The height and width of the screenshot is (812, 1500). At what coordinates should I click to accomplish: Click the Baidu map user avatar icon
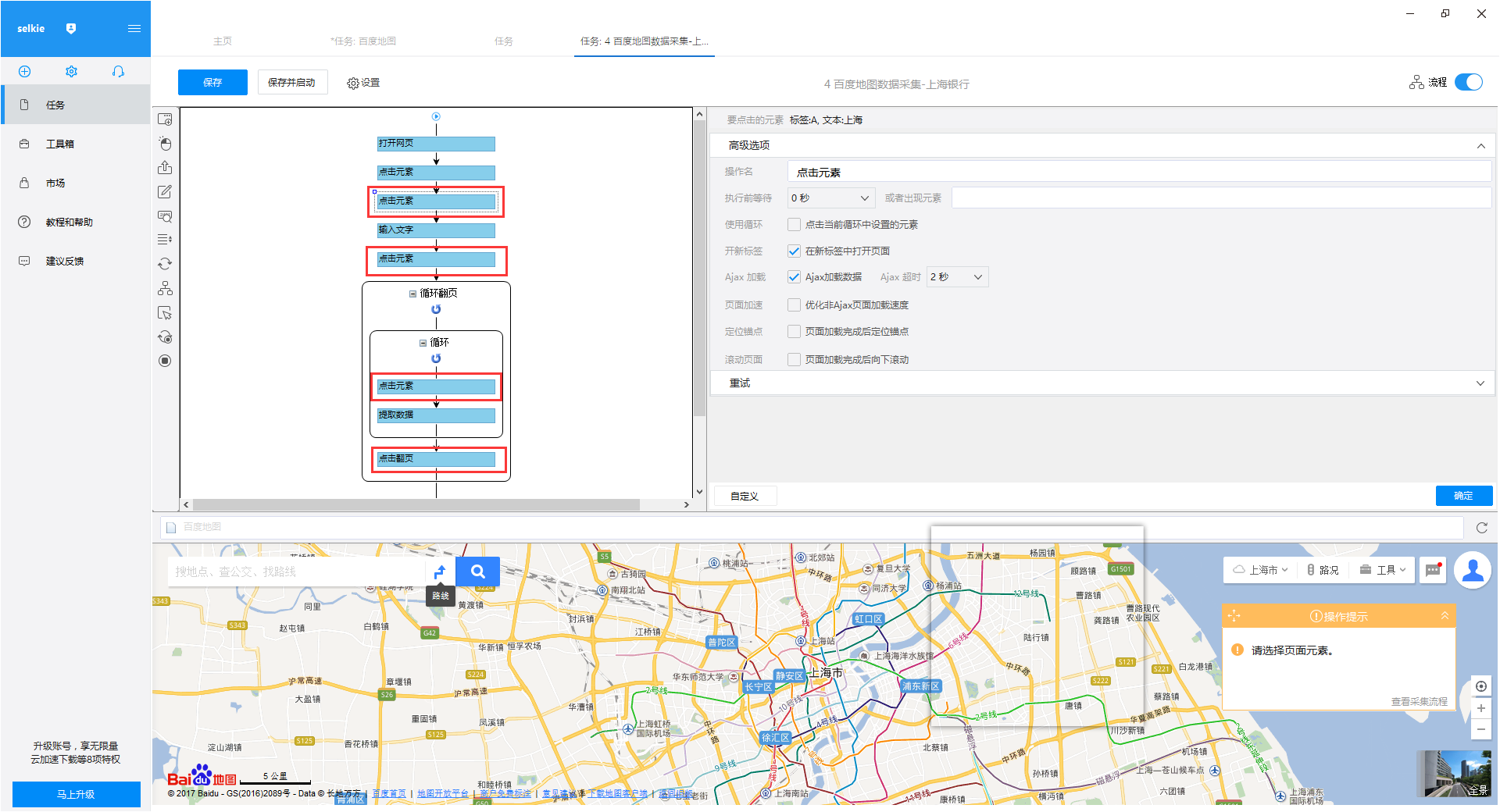1473,570
